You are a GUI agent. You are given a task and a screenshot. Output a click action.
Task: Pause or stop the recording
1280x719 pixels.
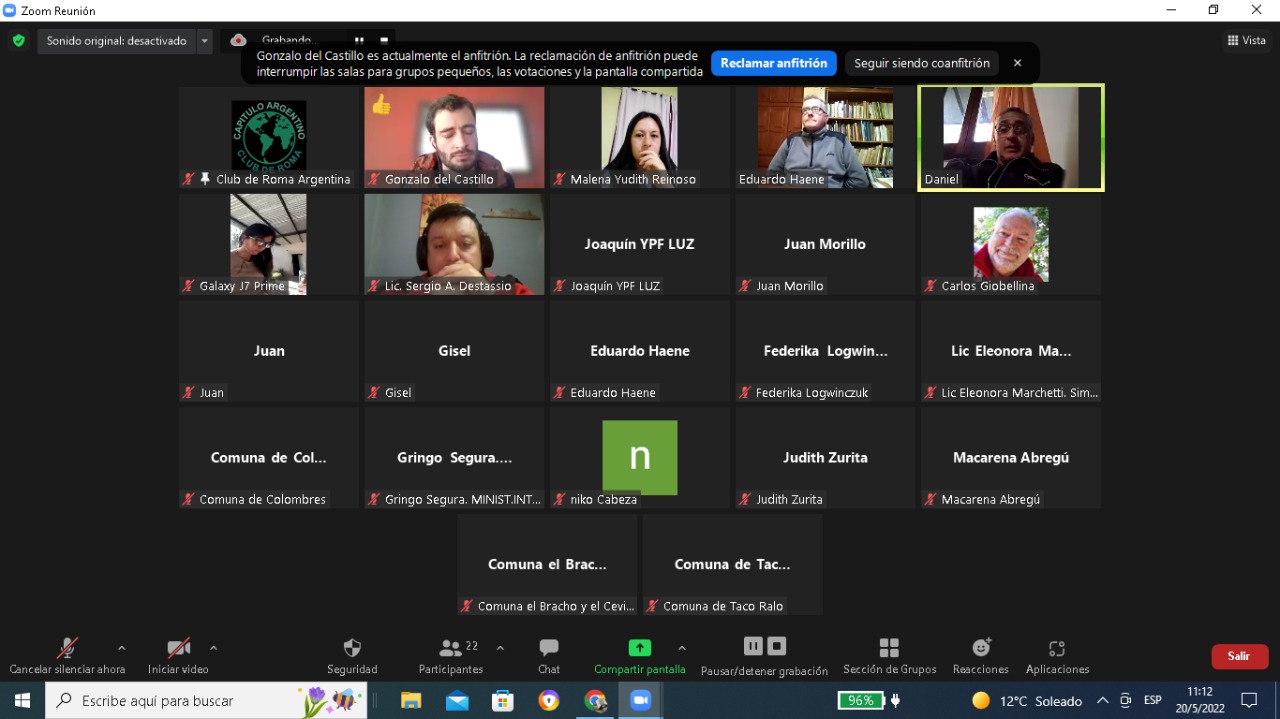pos(764,647)
